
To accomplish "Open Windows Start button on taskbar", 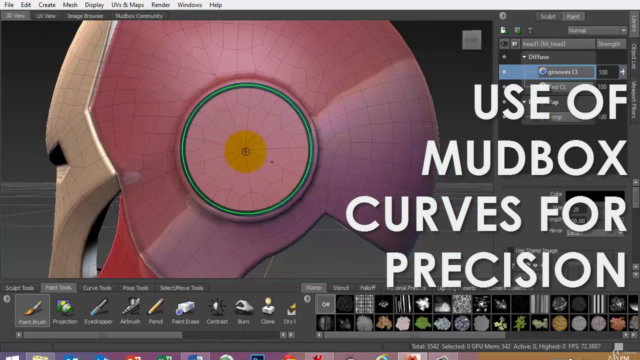I will (x=12, y=357).
